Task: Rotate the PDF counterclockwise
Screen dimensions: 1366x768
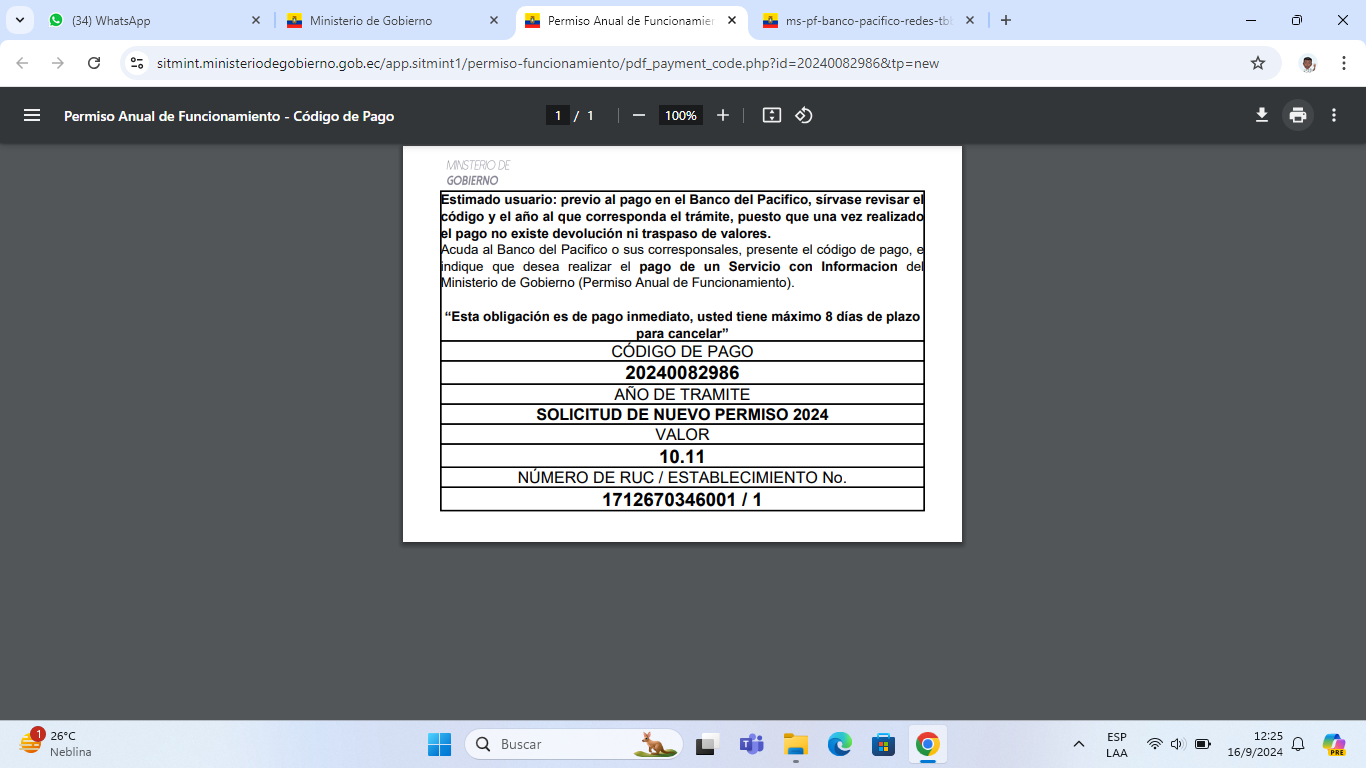Action: coord(804,115)
